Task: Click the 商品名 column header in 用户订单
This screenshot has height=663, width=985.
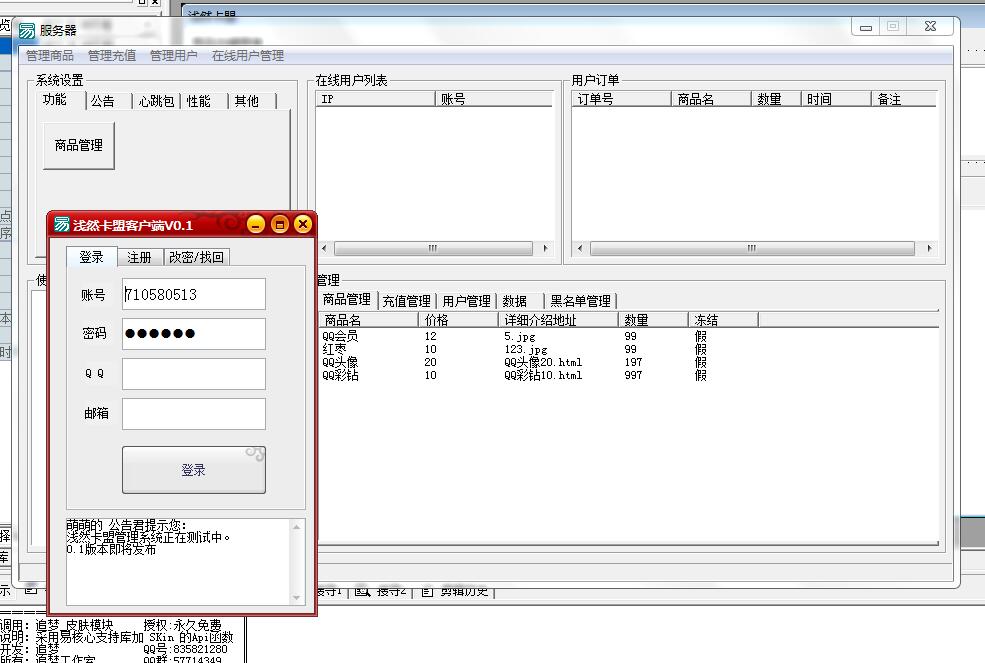Action: pyautogui.click(x=711, y=99)
